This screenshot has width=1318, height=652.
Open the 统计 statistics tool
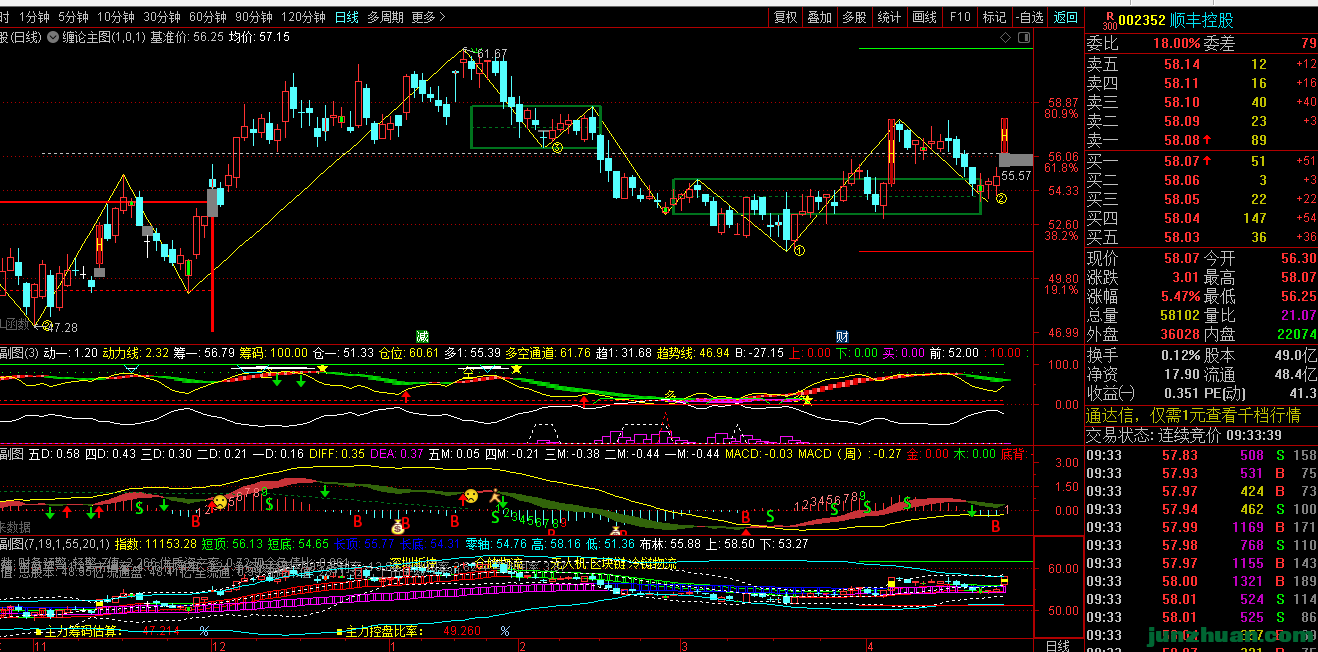click(889, 17)
